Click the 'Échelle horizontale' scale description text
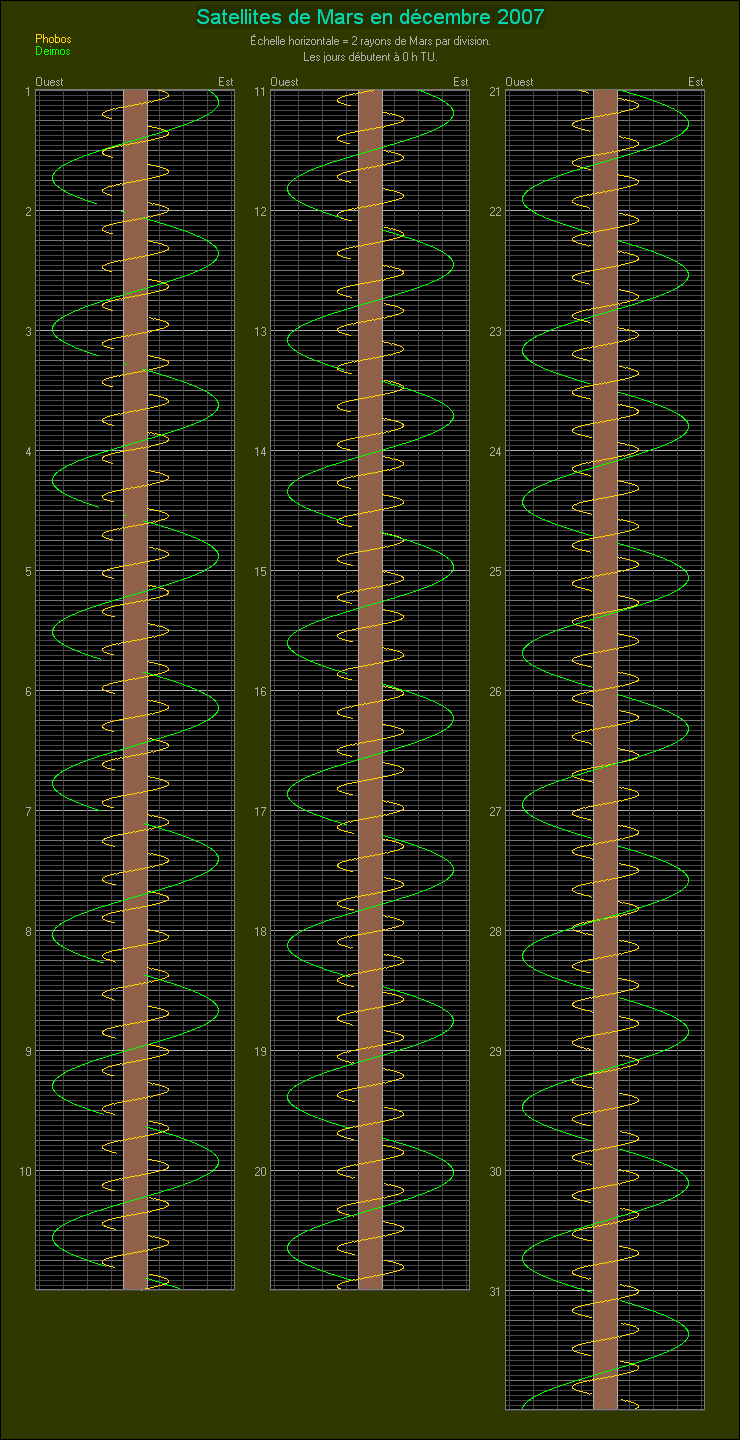This screenshot has width=740, height=1440. 370,42
